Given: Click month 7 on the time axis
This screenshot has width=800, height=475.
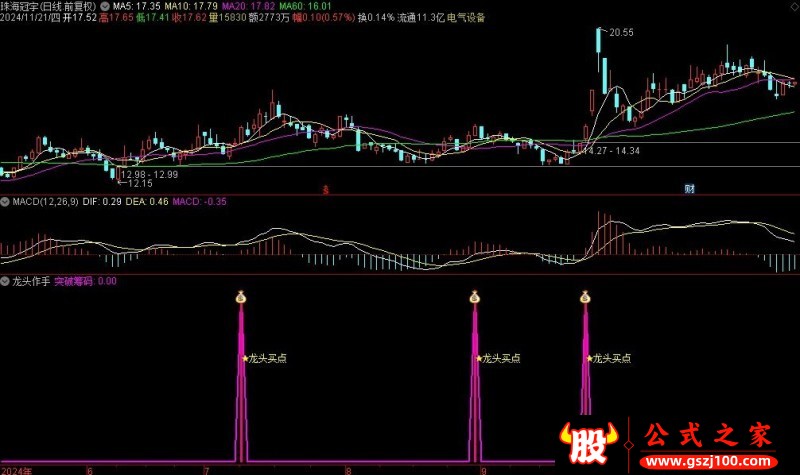Looking at the screenshot, I should coord(207,470).
